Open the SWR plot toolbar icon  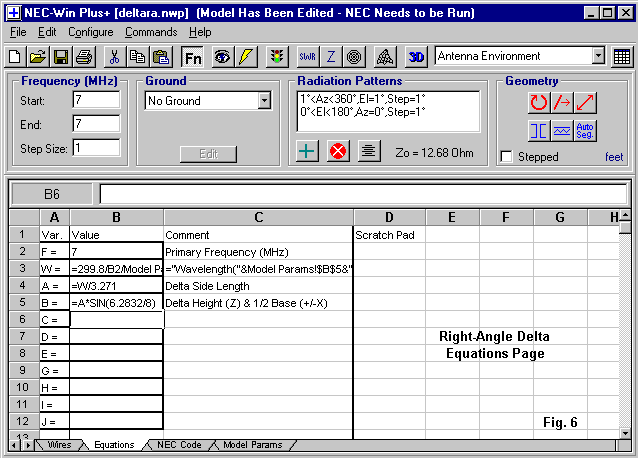[x=307, y=57]
